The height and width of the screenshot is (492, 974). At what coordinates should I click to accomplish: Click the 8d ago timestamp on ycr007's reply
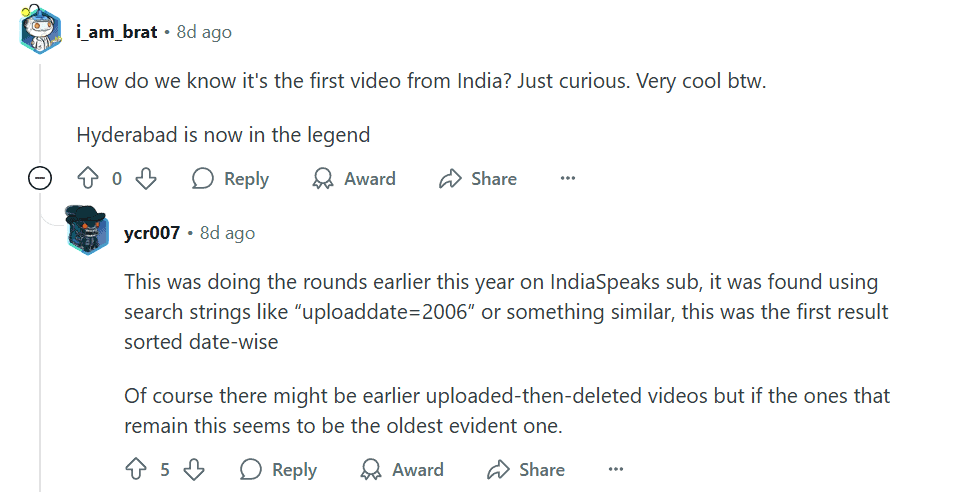pyautogui.click(x=227, y=233)
